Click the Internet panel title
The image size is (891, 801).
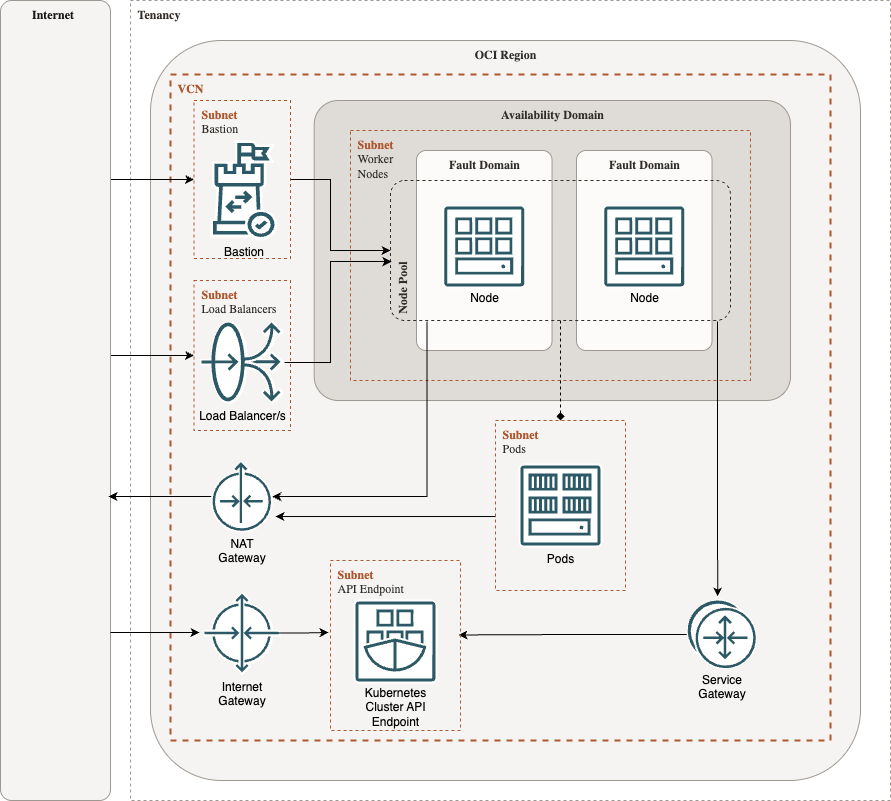click(53, 15)
